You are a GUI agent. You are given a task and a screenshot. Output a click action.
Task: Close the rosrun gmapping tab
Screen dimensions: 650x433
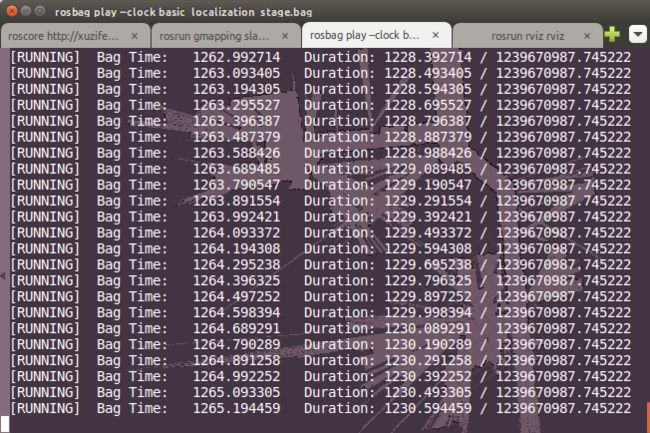(285, 36)
